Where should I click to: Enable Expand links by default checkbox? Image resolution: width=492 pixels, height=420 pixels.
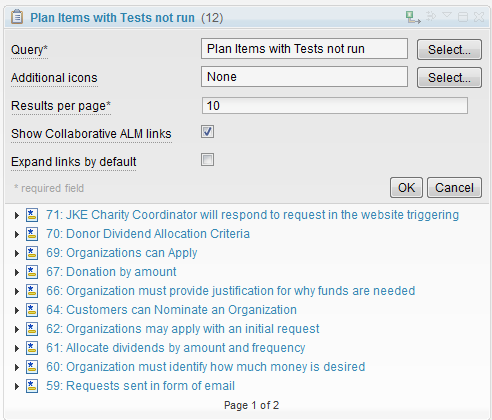207,160
